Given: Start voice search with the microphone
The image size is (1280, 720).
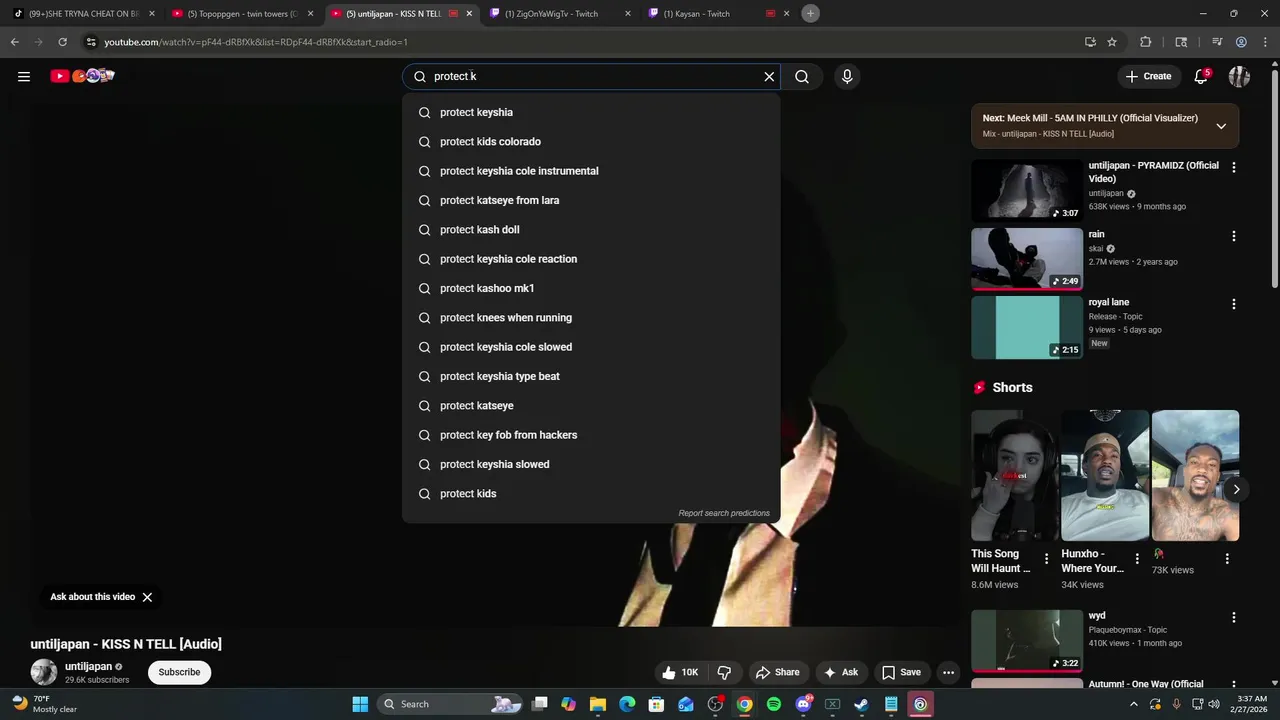Looking at the screenshot, I should [847, 76].
